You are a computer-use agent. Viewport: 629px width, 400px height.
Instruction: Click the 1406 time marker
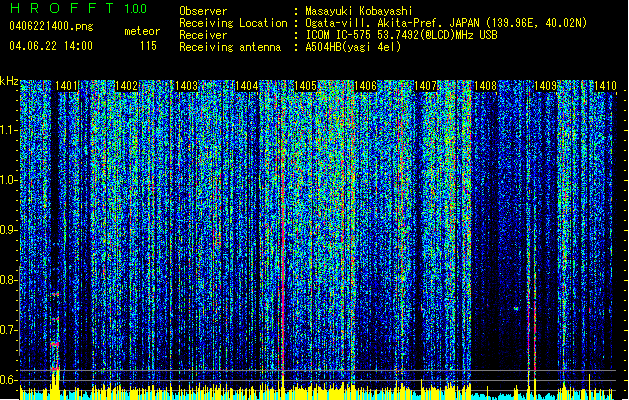coord(365,86)
